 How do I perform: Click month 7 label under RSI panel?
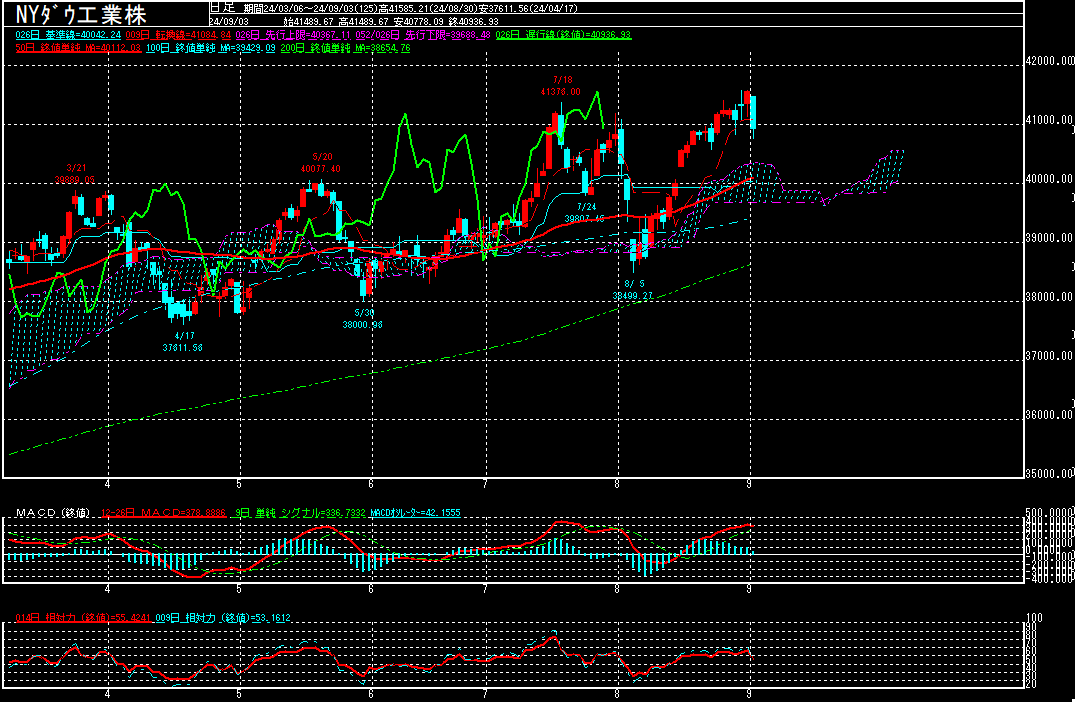[486, 694]
